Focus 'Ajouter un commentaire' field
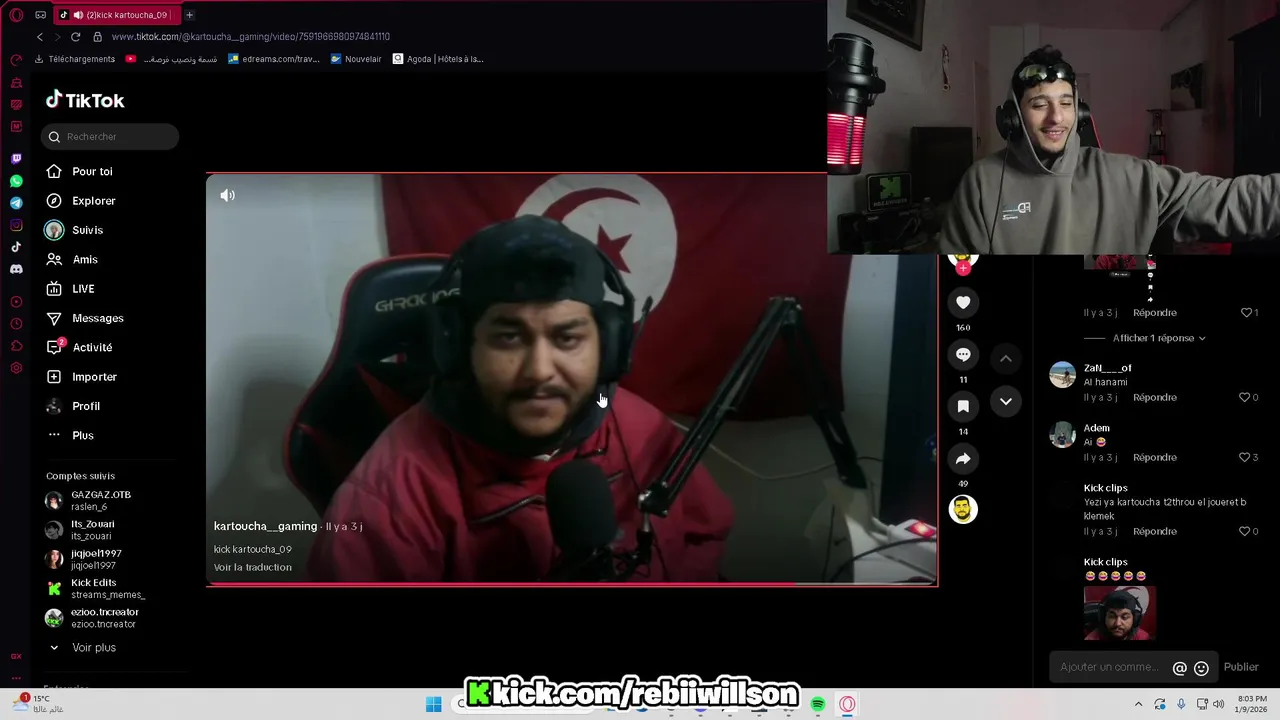The height and width of the screenshot is (720, 1280). [x=1109, y=667]
